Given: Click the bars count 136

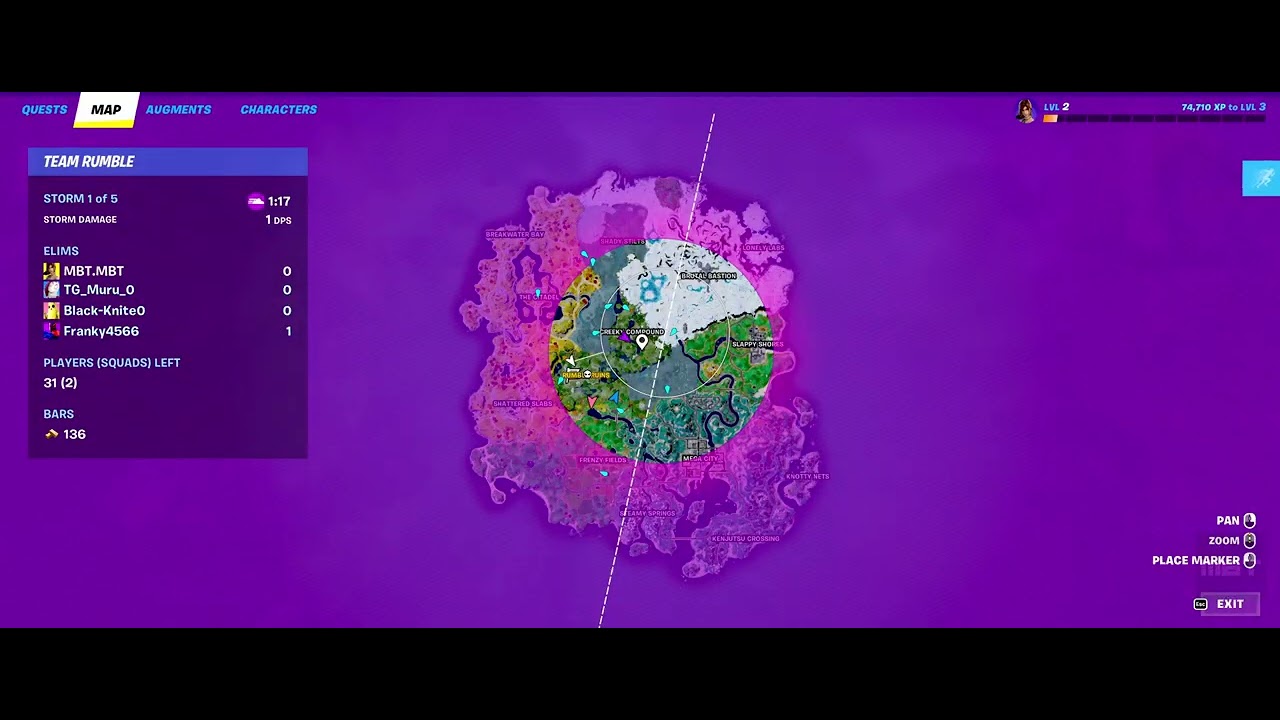Looking at the screenshot, I should tap(74, 434).
